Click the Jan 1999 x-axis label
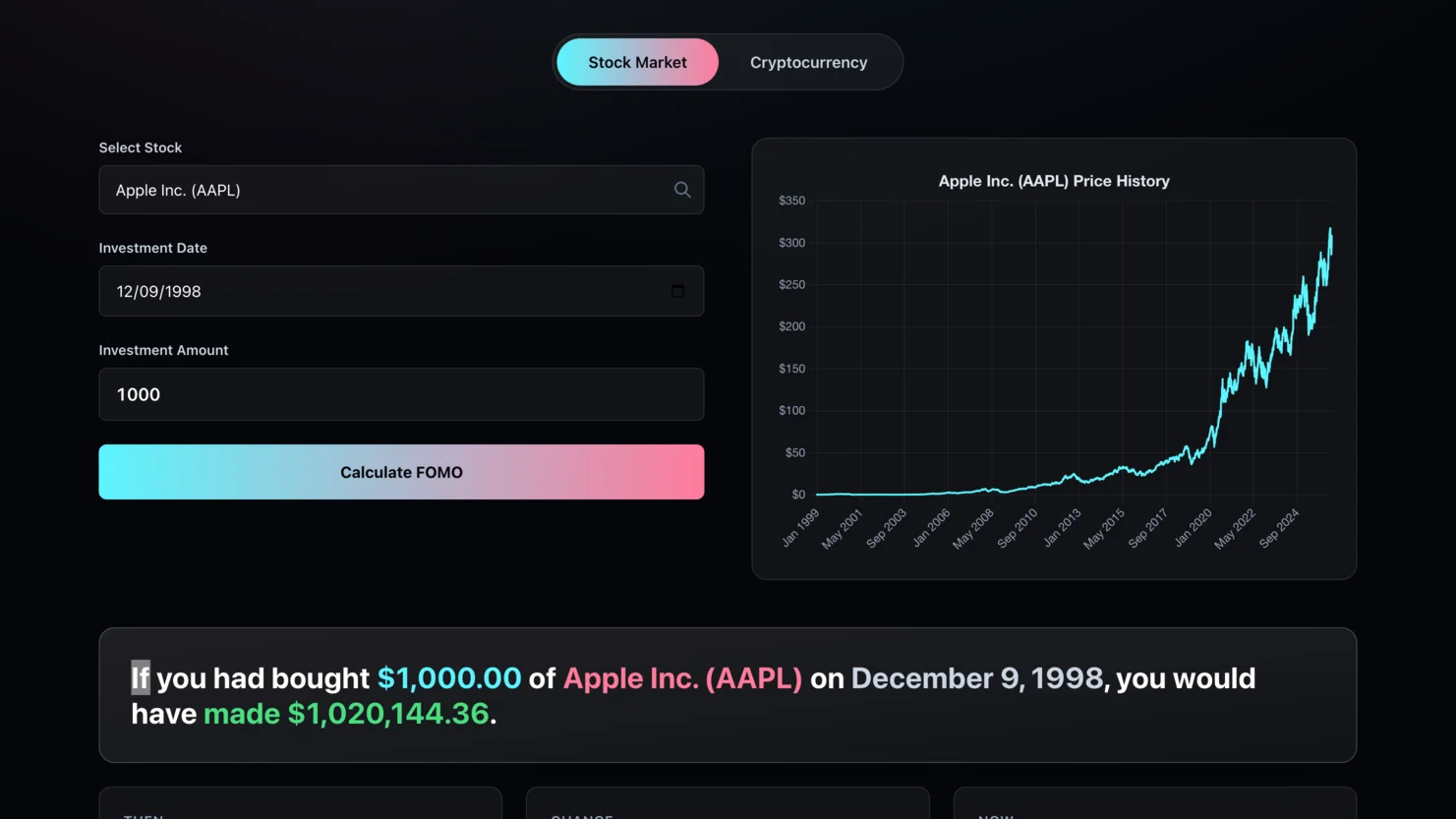This screenshot has width=1456, height=819. [x=800, y=528]
